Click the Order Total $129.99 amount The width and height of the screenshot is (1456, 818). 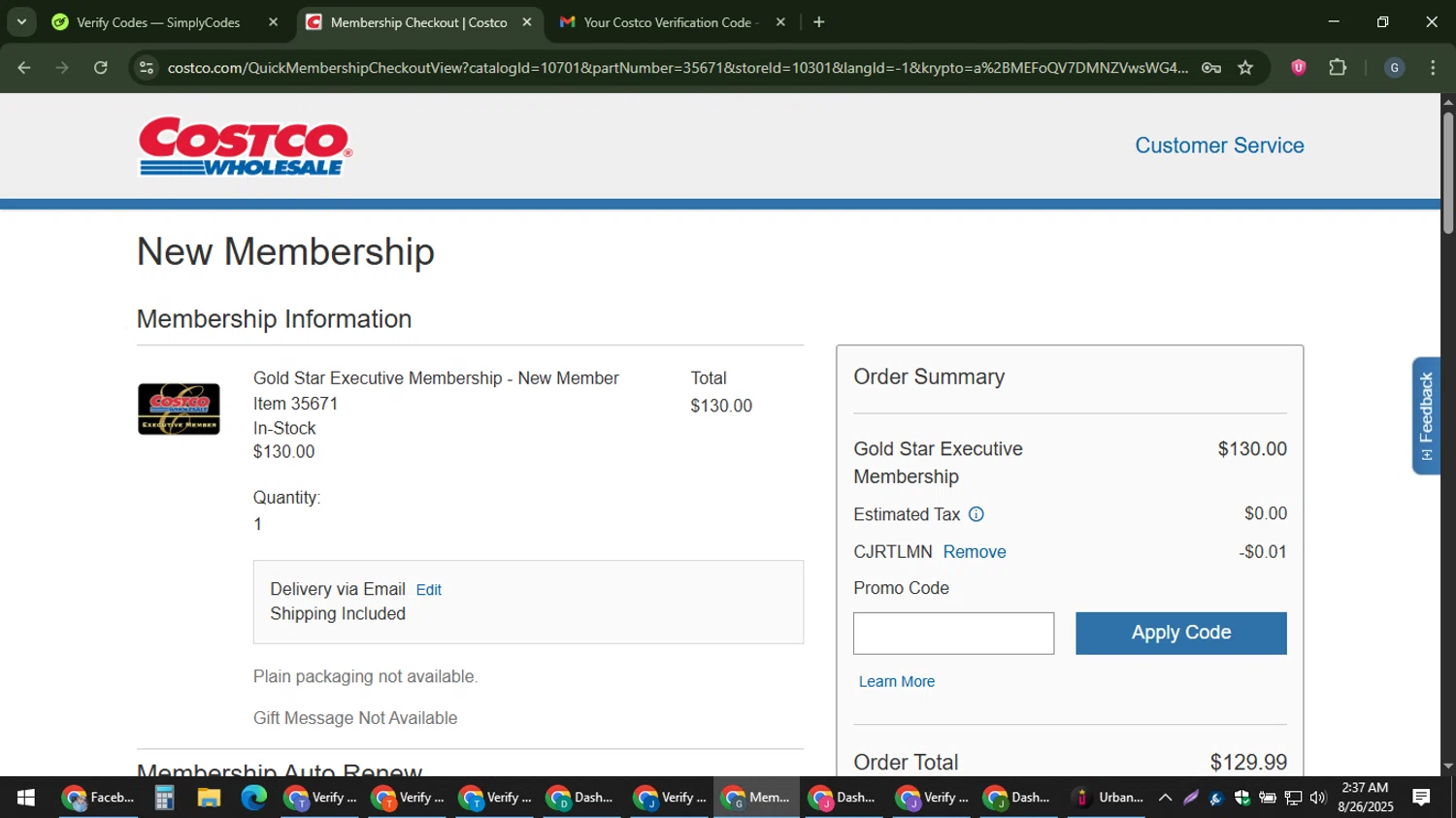[1248, 763]
